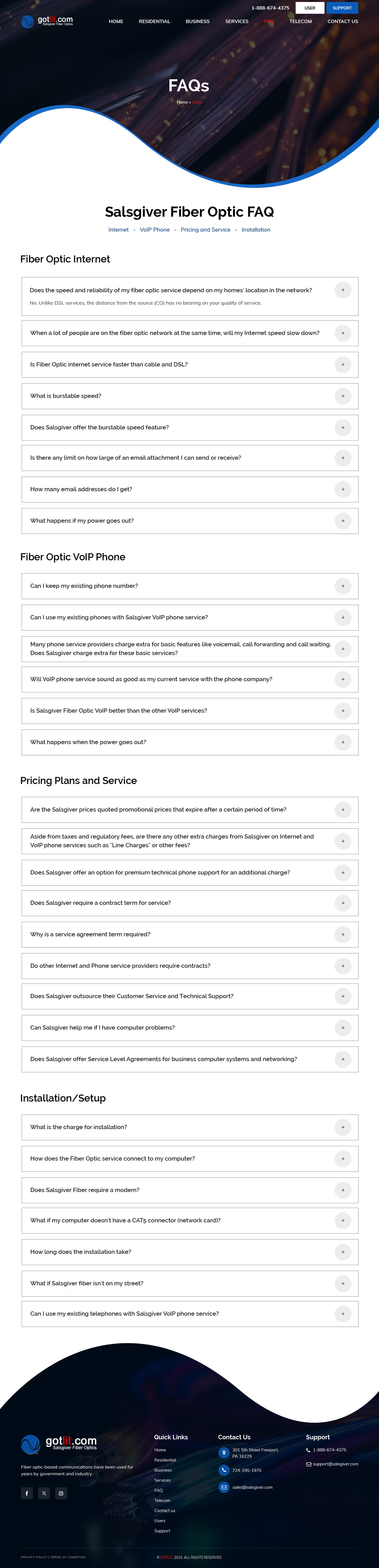
Task: Click the gotlit.com logo in header
Action: point(47,21)
